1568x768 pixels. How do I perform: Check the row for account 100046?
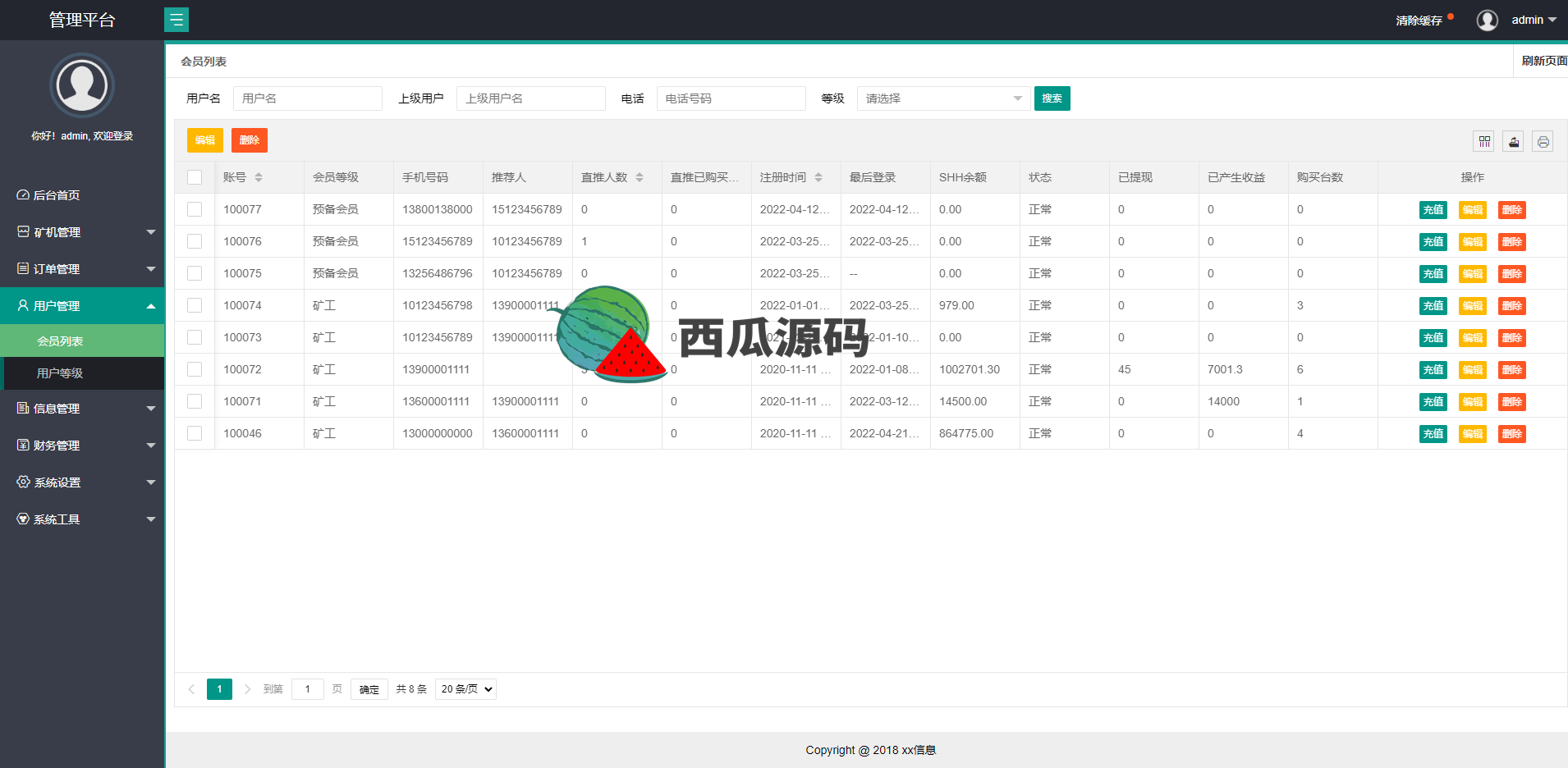pos(195,433)
